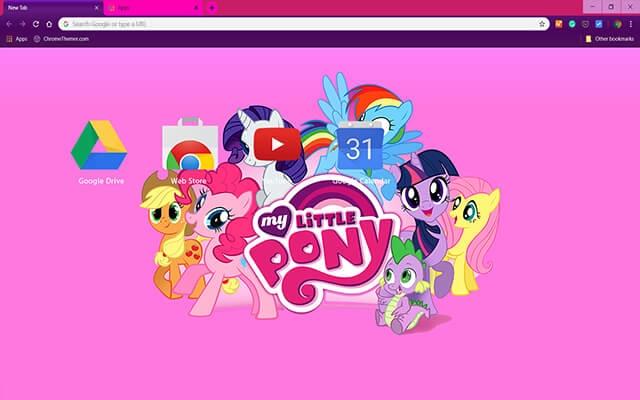
Task: Click the Pocket-style shield extension icon
Action: pyautogui.click(x=585, y=24)
